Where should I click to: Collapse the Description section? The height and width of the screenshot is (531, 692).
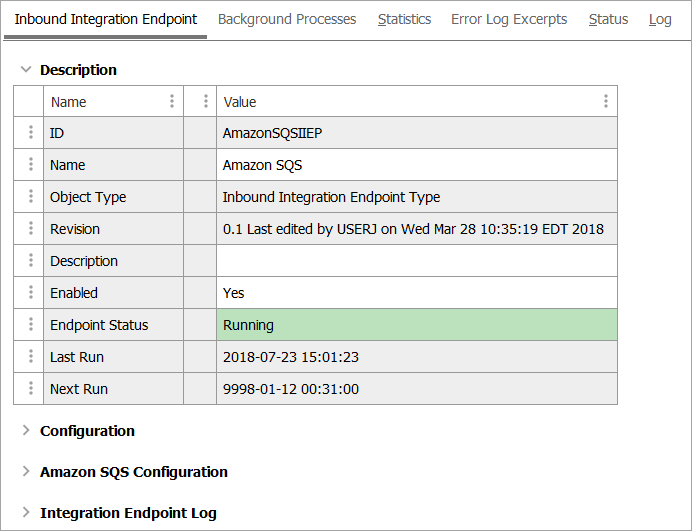tap(26, 70)
